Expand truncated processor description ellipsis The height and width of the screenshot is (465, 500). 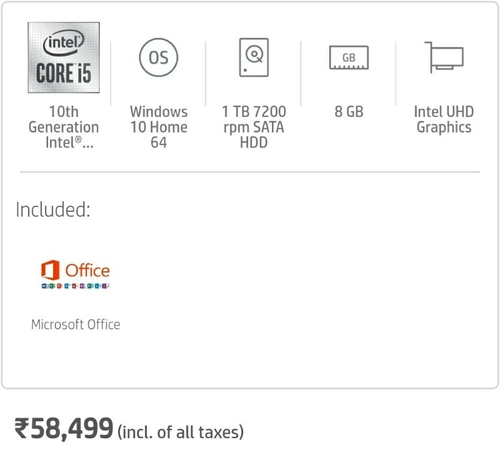click(88, 144)
